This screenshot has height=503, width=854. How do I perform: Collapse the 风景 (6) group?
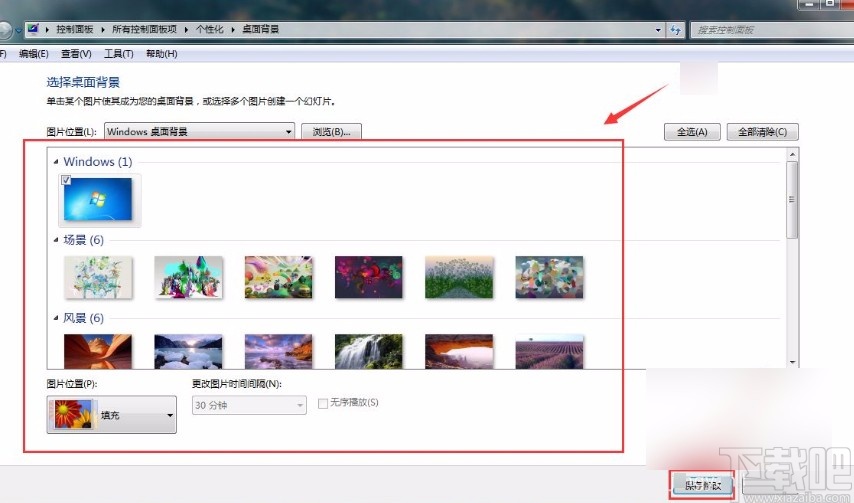pos(56,318)
